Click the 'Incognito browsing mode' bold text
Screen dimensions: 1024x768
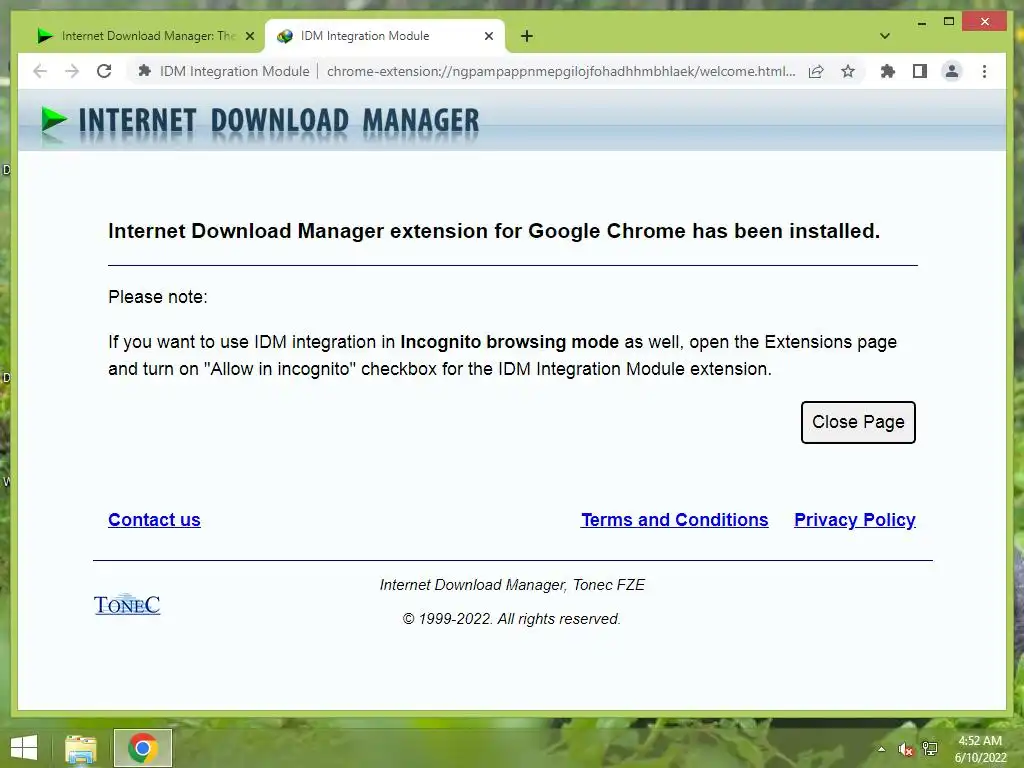click(x=509, y=342)
